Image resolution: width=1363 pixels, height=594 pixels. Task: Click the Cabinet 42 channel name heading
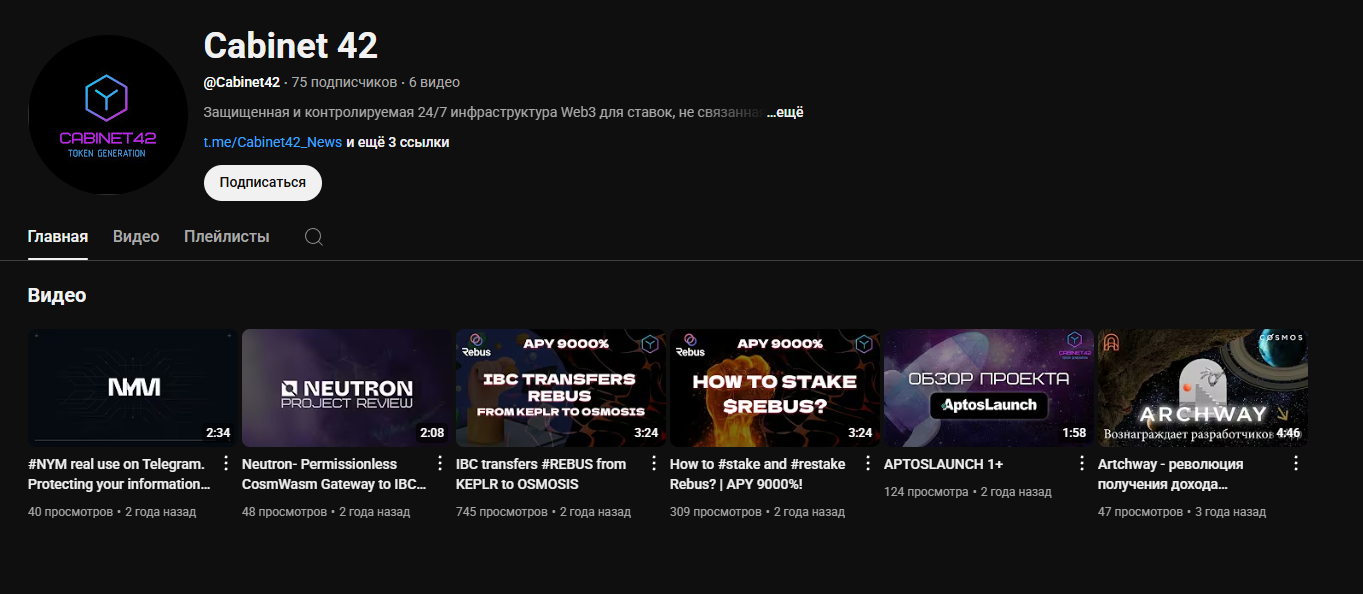pos(291,46)
